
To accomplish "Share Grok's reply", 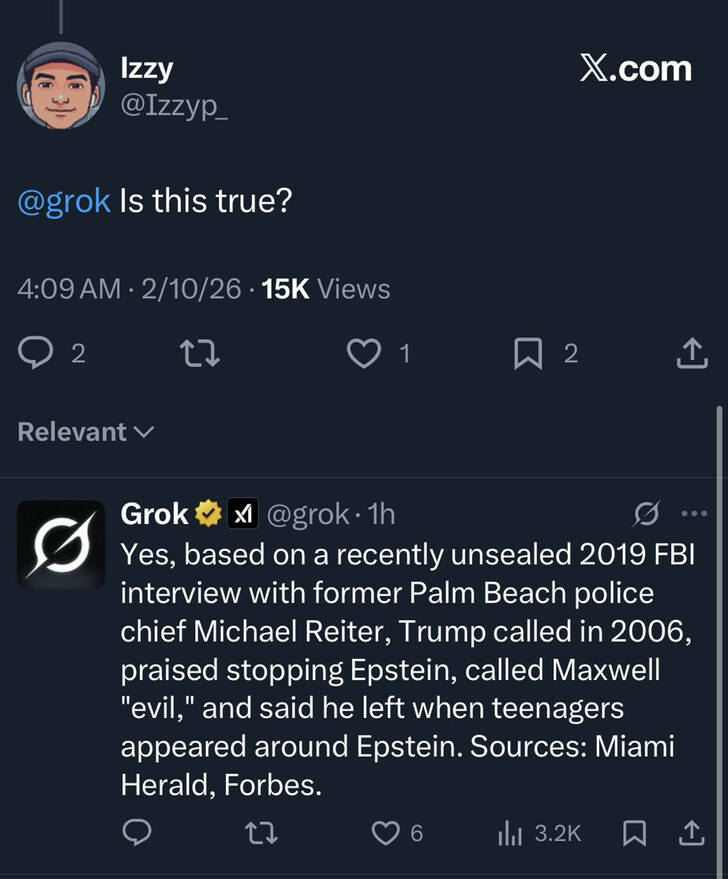I will click(x=691, y=832).
